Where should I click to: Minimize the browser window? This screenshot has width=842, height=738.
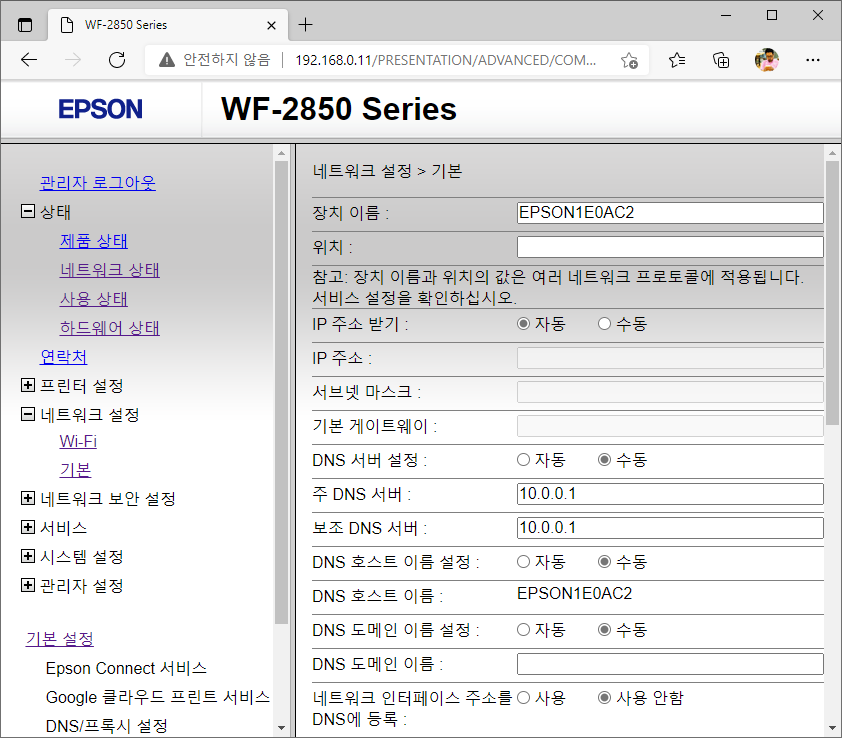click(x=726, y=16)
